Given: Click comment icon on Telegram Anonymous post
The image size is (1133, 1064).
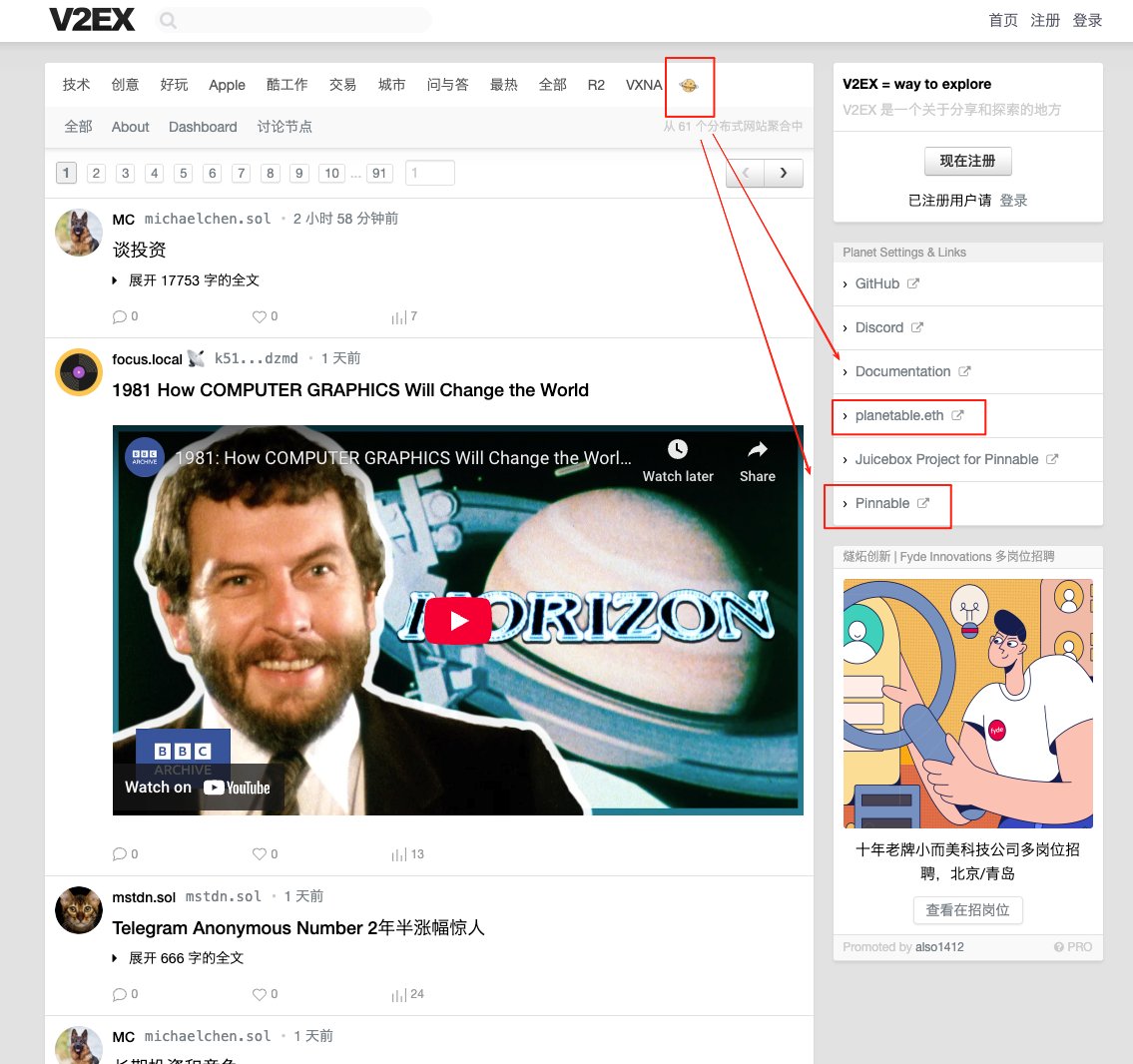Looking at the screenshot, I should point(119,994).
